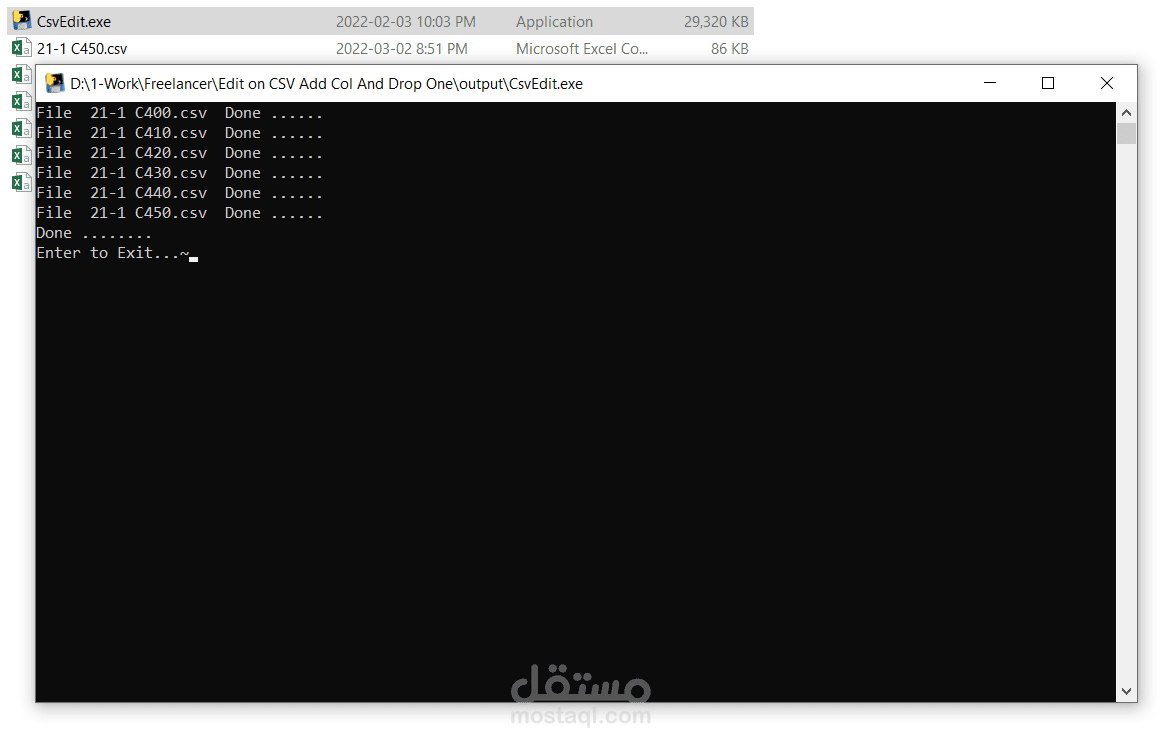Screen dimensions: 1163x743
Task: Click the Application type cell
Action: pyautogui.click(x=555, y=22)
